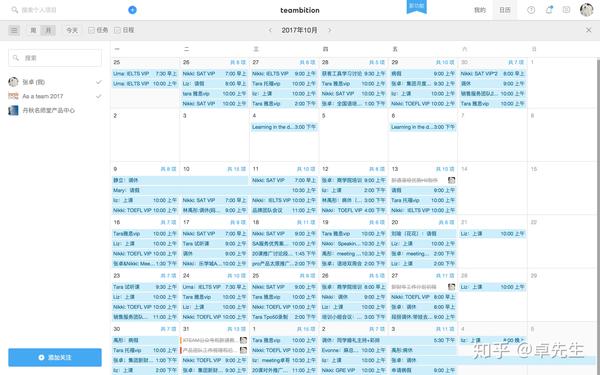Click the As a team 2017 project icon
Viewport: 600px width, 375px height.
click(x=13, y=96)
